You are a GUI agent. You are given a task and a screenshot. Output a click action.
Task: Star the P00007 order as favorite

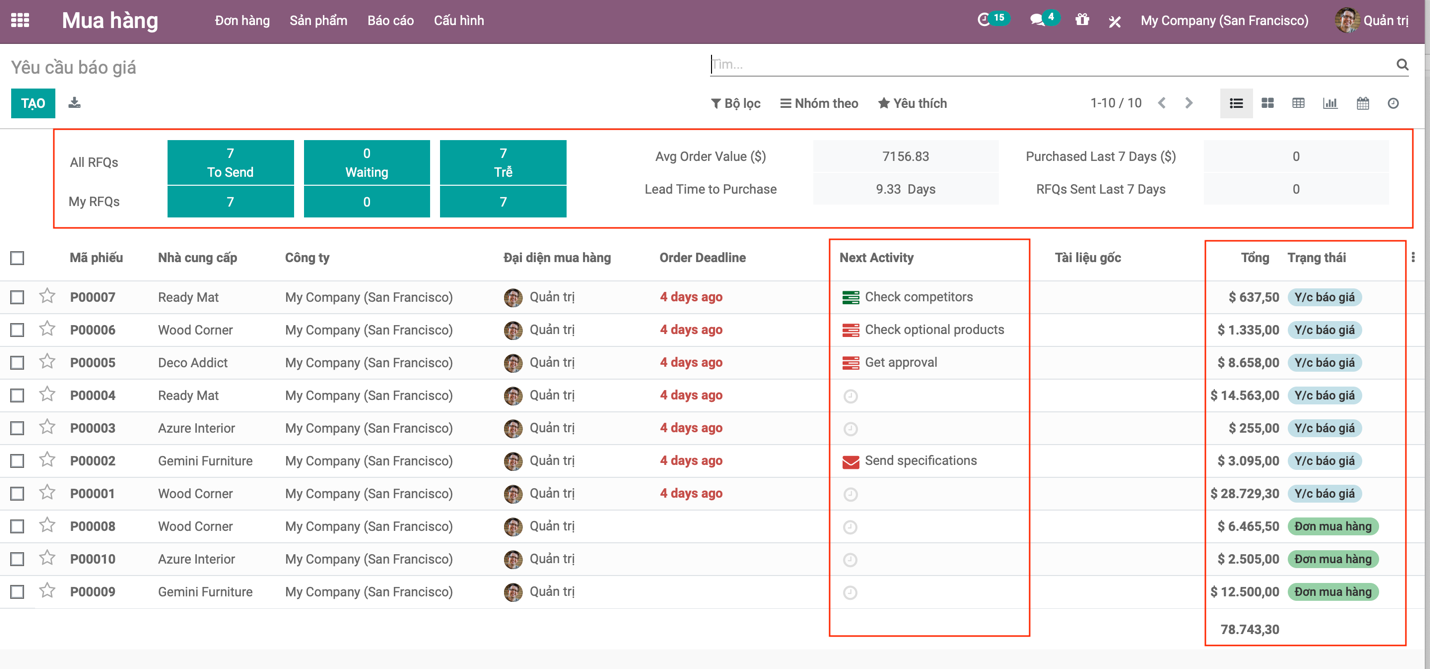[x=47, y=297]
